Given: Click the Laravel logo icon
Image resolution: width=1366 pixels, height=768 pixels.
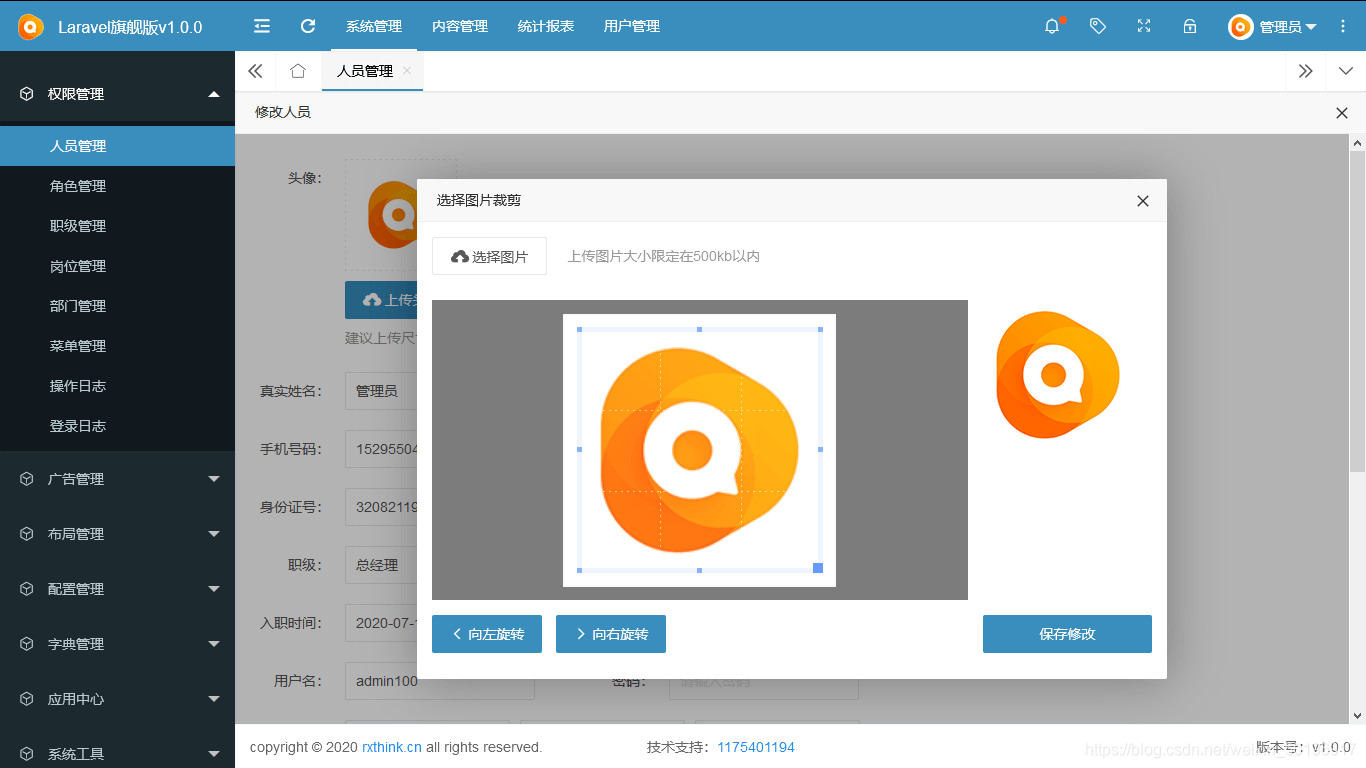Looking at the screenshot, I should [31, 27].
